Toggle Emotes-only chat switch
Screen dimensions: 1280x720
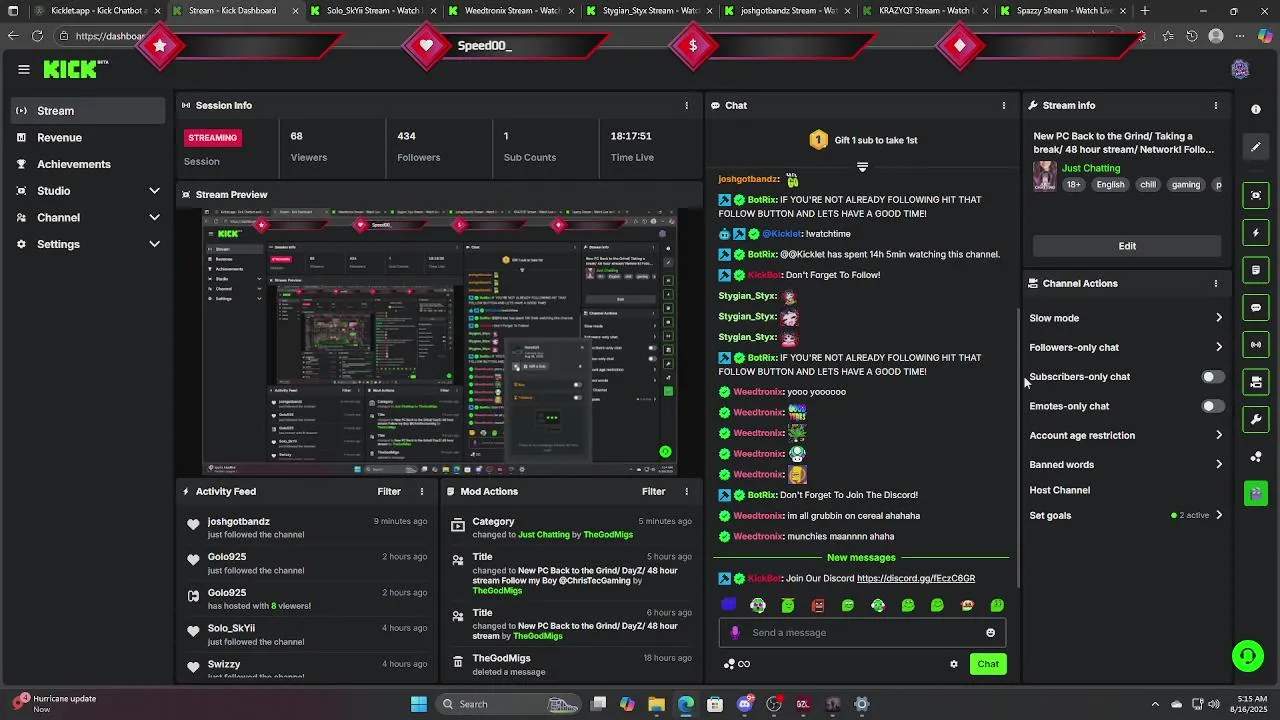point(1212,406)
